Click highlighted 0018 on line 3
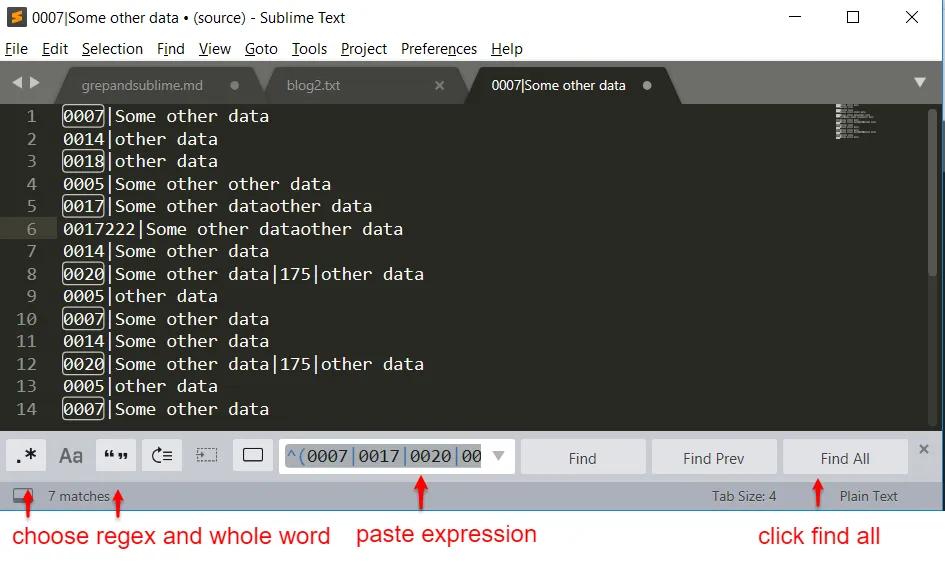Screen dimensions: 945x564 pyautogui.click(x=83, y=161)
